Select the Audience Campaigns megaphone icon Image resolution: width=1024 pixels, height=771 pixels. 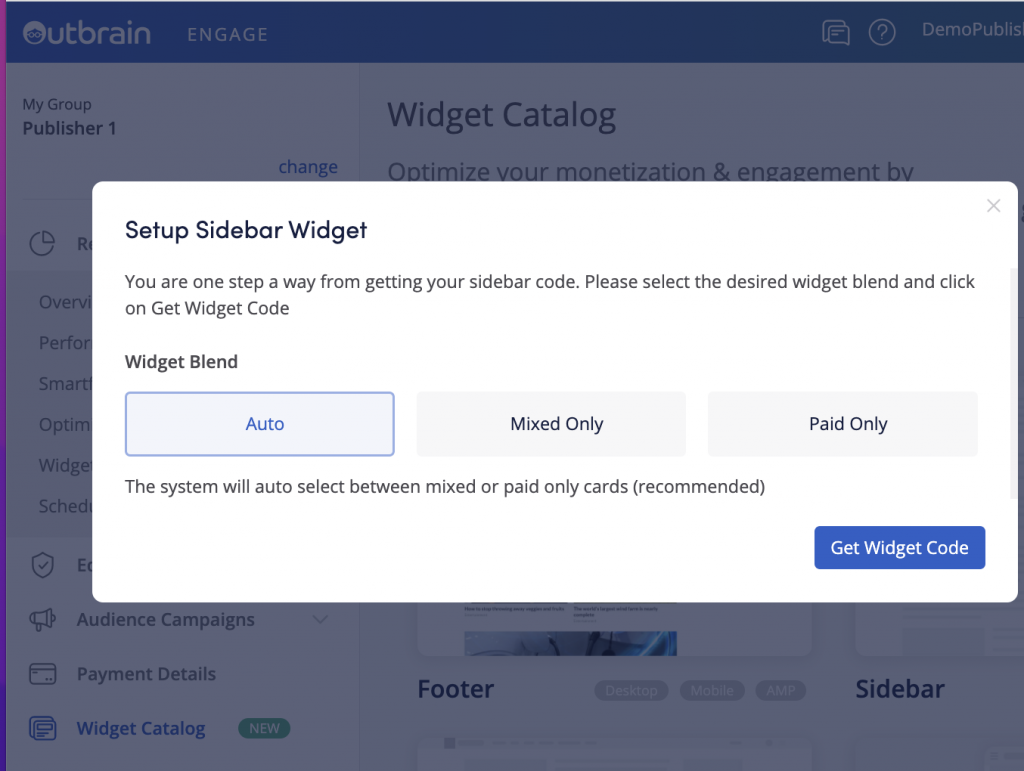coord(42,619)
